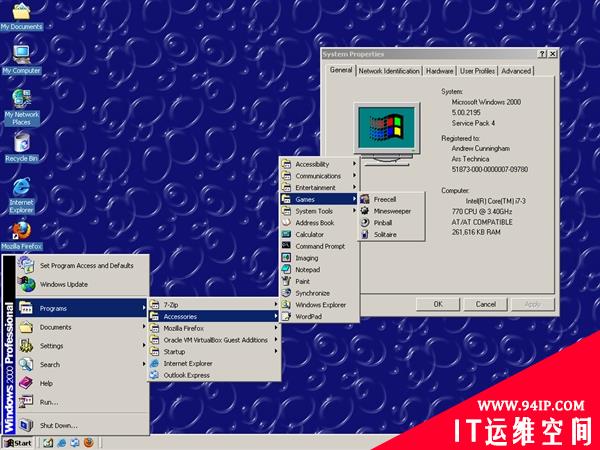The height and width of the screenshot is (450, 600).
Task: Start Freecell from Games menu
Action: (391, 199)
